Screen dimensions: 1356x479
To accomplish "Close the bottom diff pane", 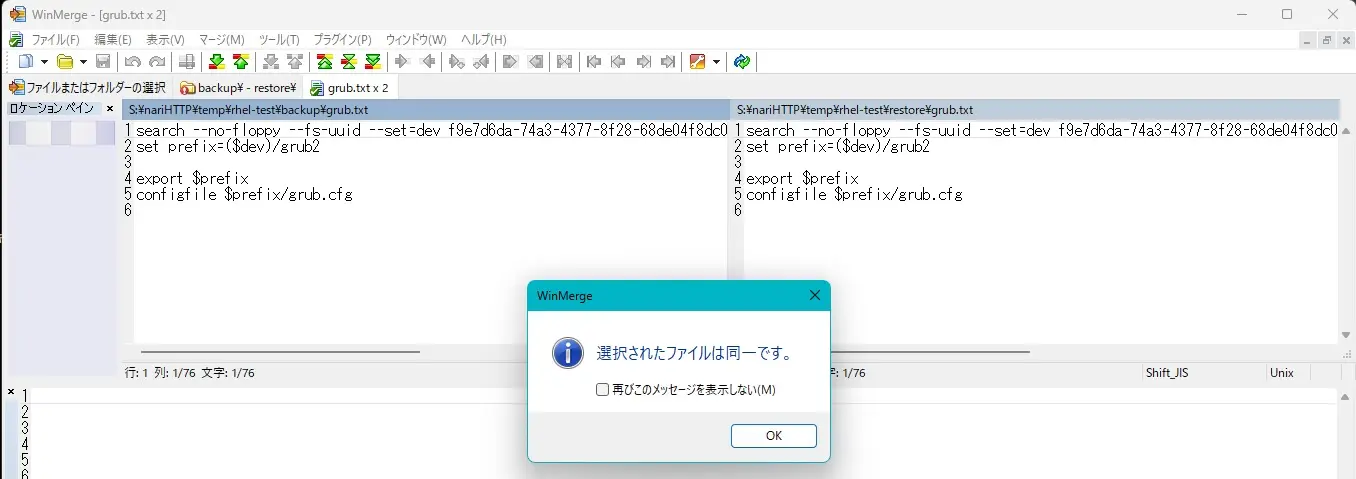I will (x=11, y=392).
